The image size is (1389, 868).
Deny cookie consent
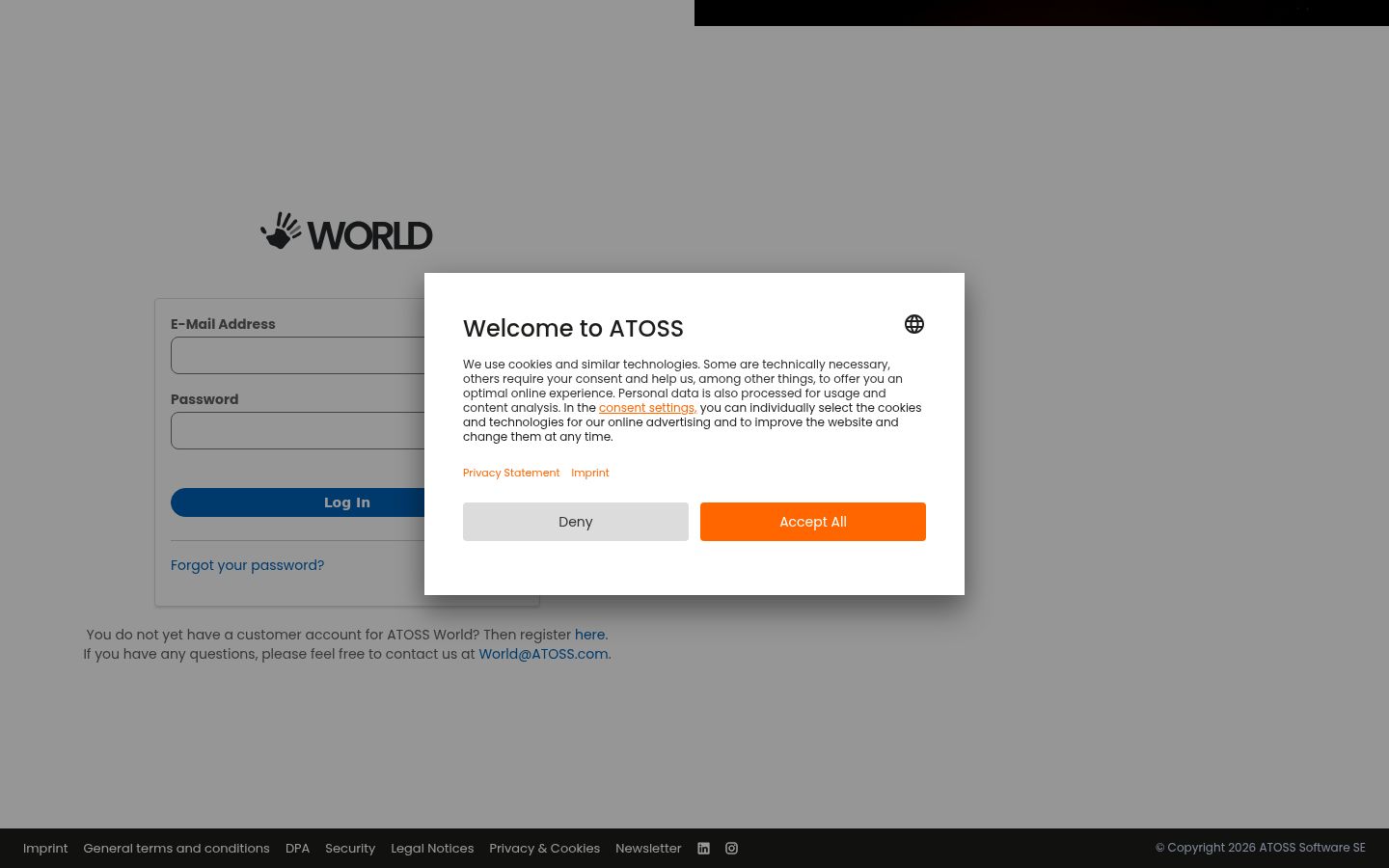pyautogui.click(x=576, y=522)
